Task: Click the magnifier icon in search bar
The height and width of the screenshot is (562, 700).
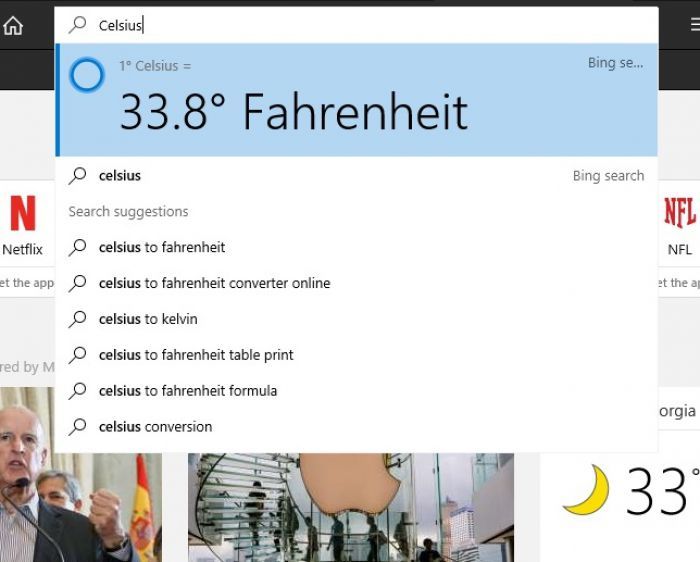Action: (x=78, y=25)
